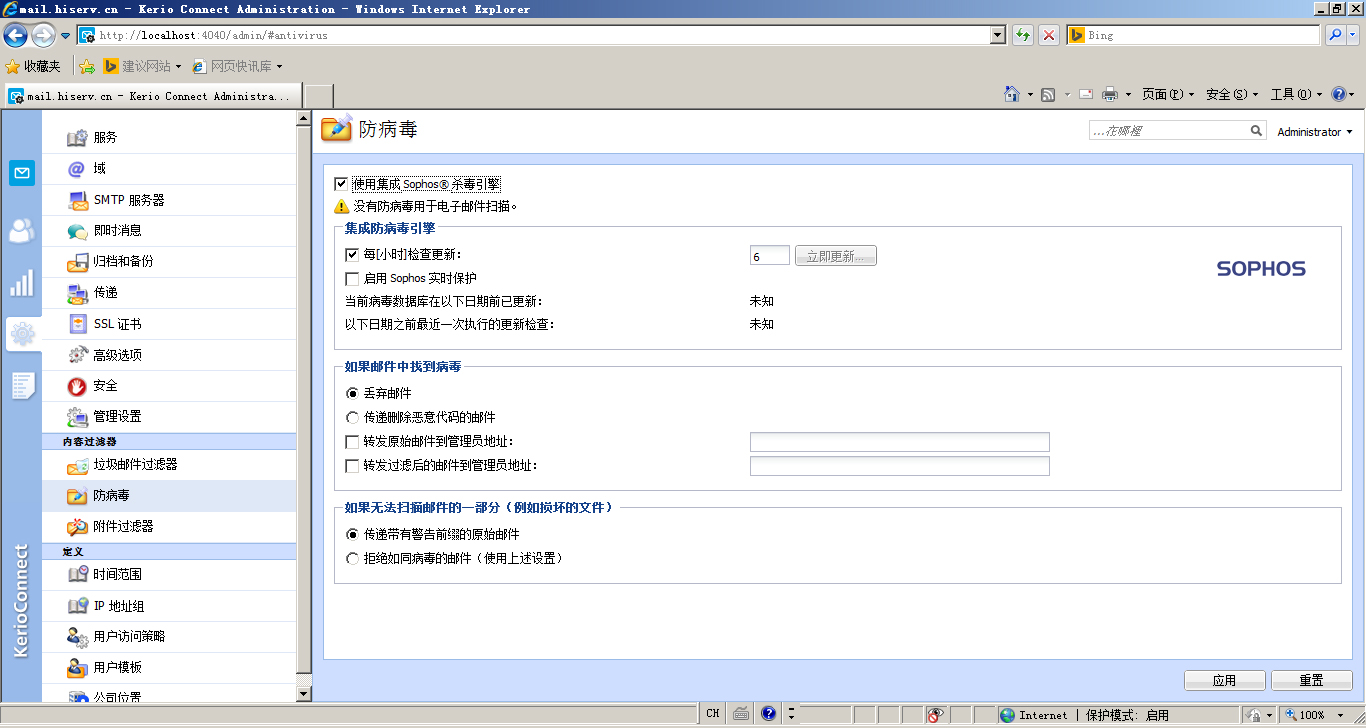Click the sidebar vertical scrollbar up arrow
Screen dimensions: 1366x728
(304, 119)
